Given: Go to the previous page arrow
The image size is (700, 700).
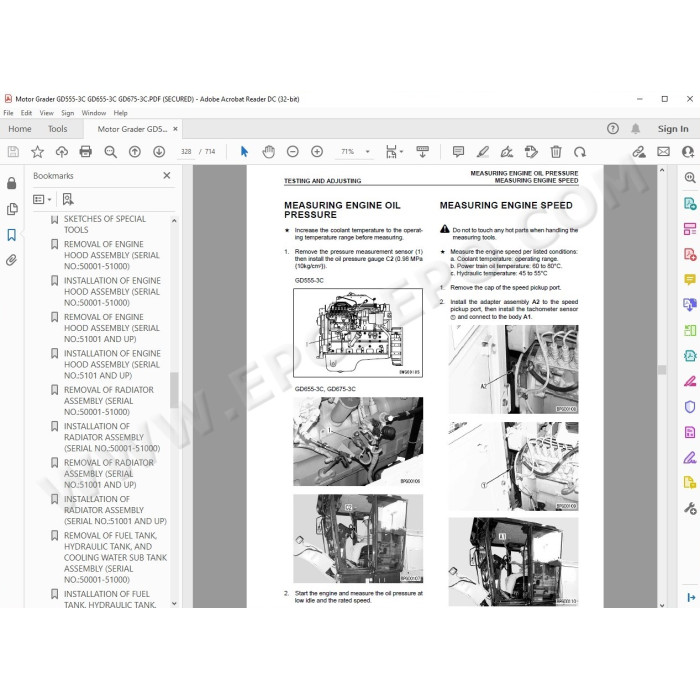Looking at the screenshot, I should coord(134,152).
